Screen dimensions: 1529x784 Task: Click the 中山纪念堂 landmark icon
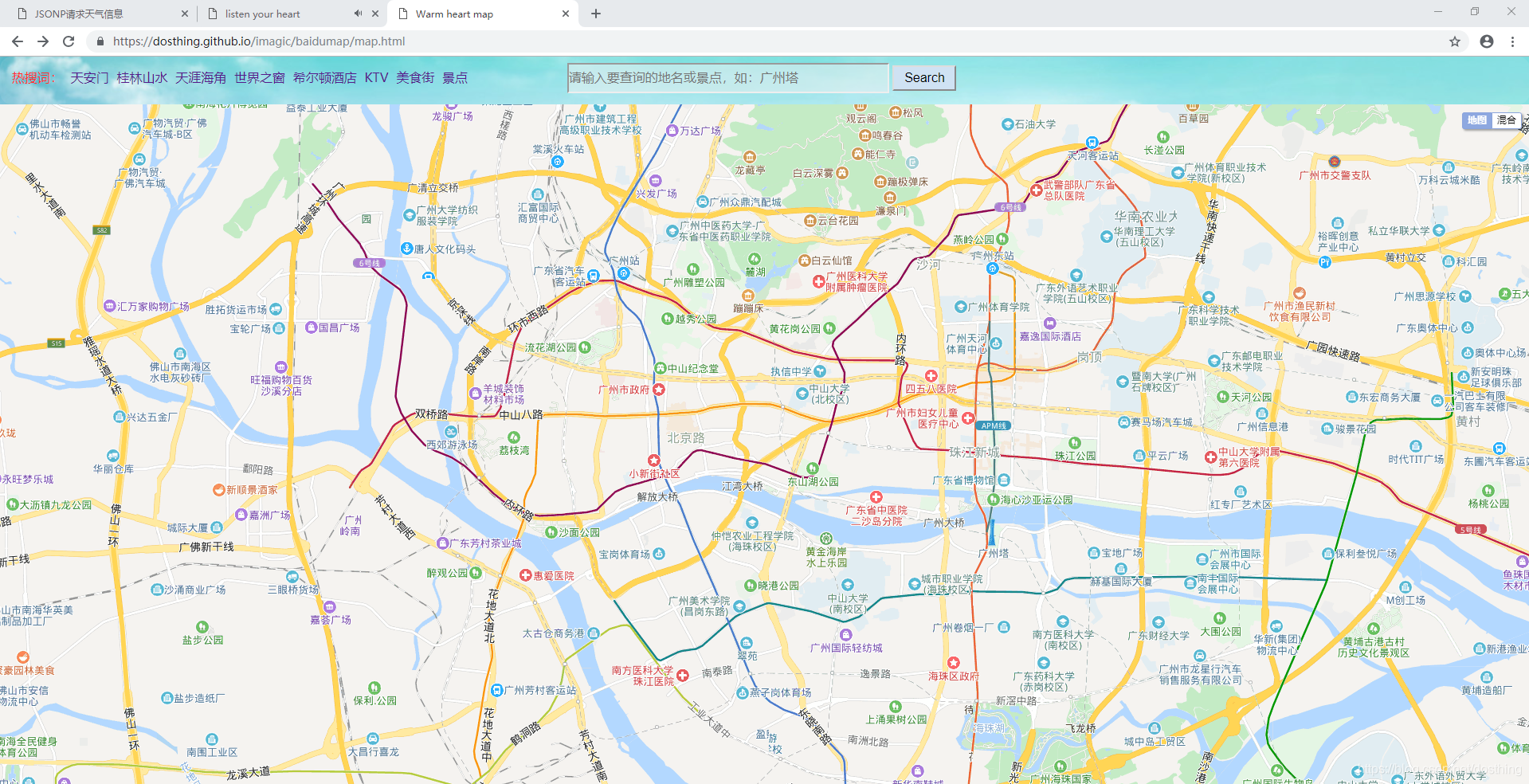coord(660,368)
